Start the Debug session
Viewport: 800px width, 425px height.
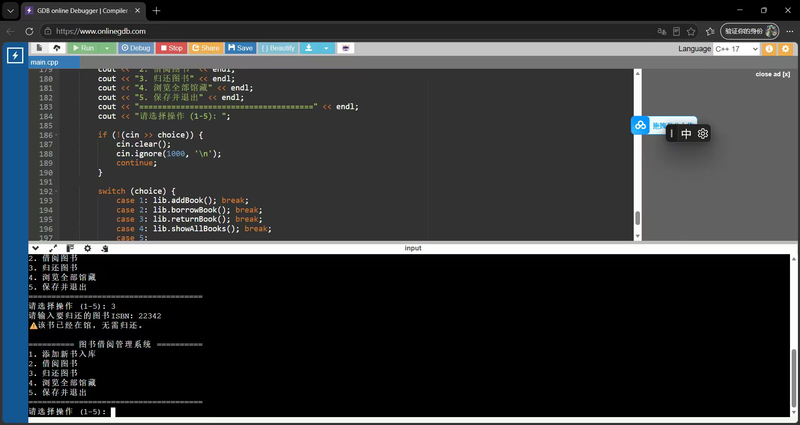tap(136, 48)
